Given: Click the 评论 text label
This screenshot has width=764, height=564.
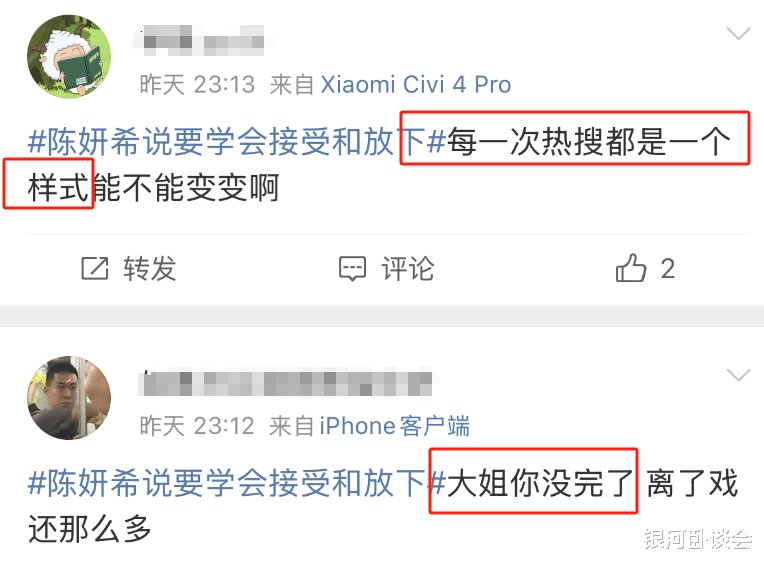Looking at the screenshot, I should pos(407,268).
